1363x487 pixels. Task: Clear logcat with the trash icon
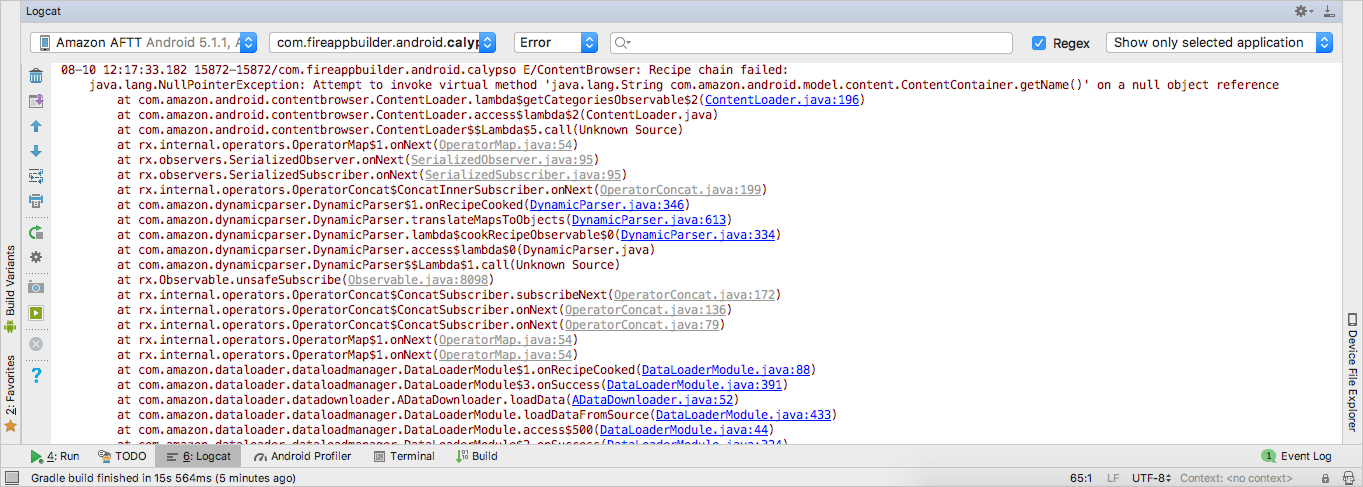pos(36,76)
